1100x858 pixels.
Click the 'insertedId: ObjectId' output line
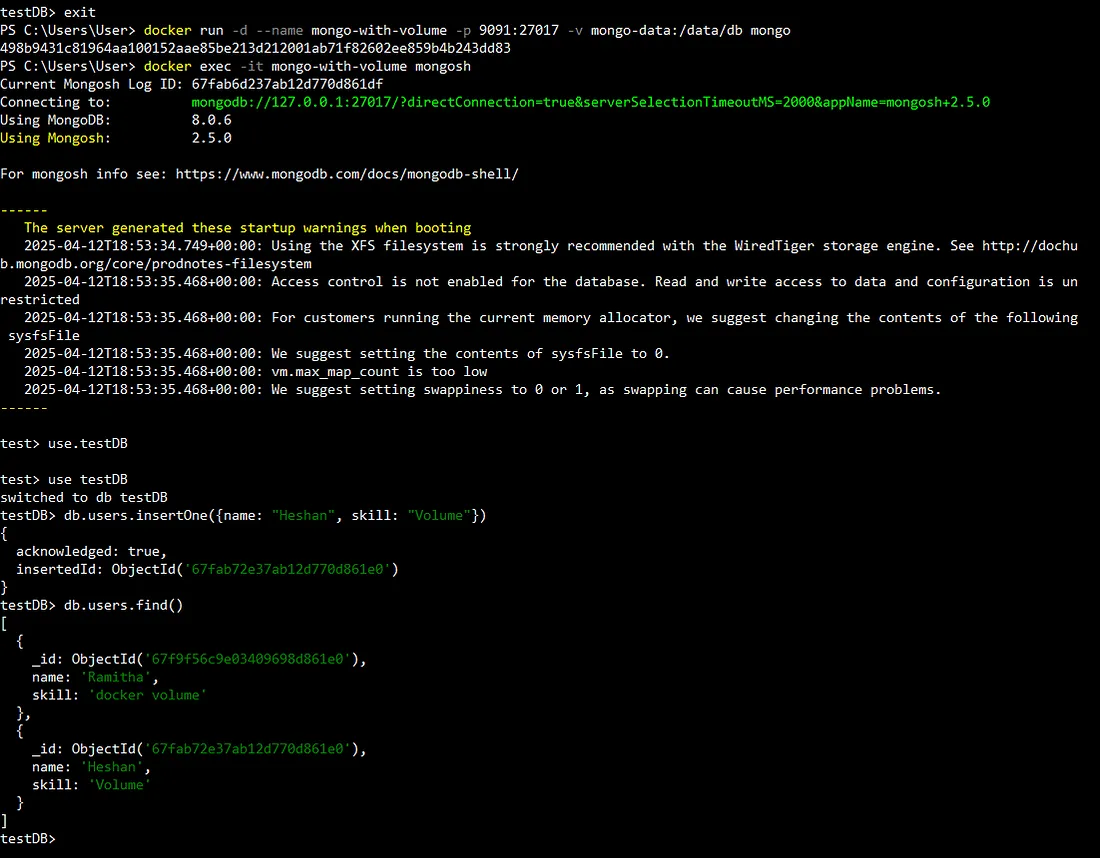(x=207, y=569)
